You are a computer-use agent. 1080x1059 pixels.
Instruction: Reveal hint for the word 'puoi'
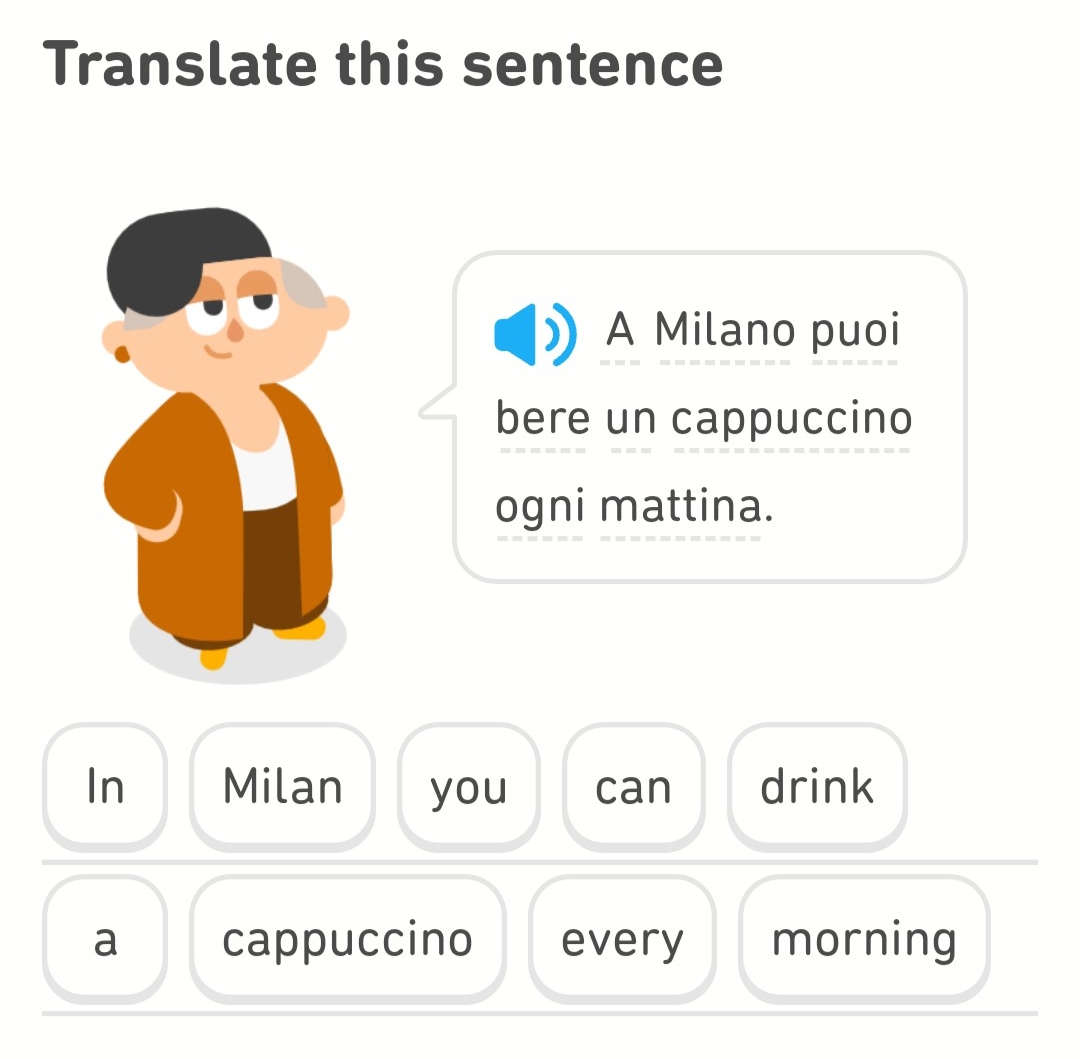pyautogui.click(x=855, y=331)
